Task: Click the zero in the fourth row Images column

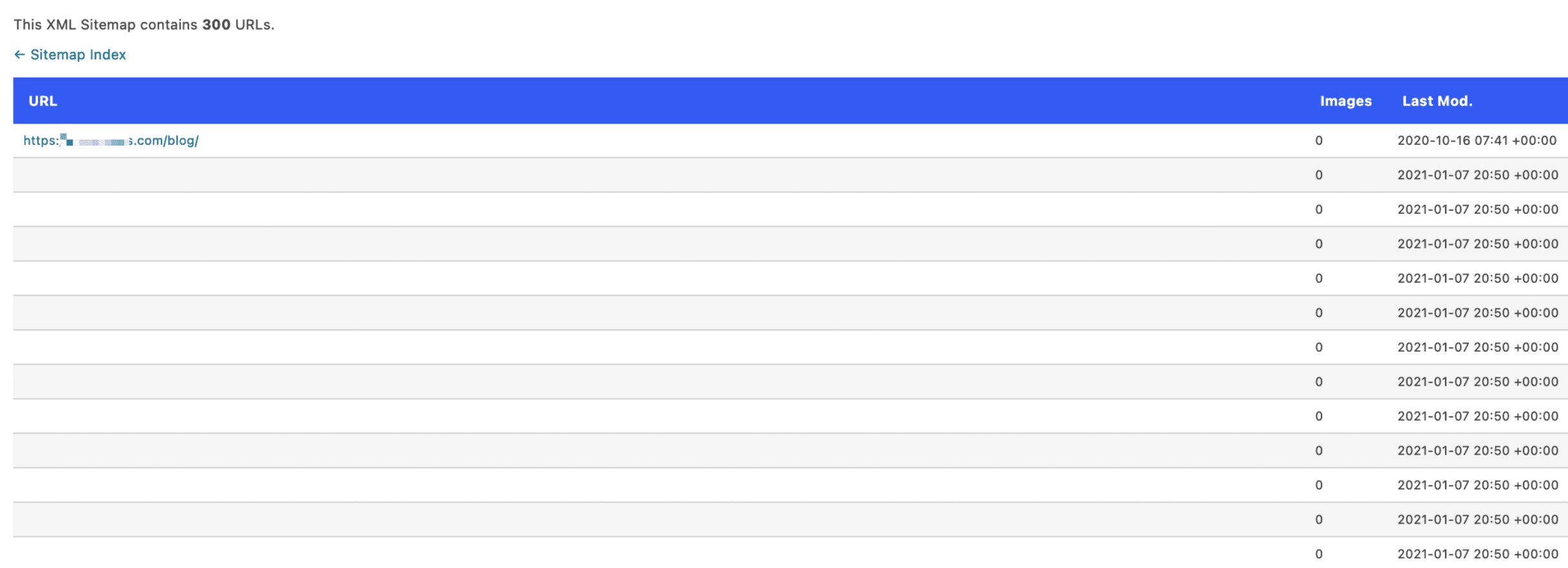Action: (1319, 244)
